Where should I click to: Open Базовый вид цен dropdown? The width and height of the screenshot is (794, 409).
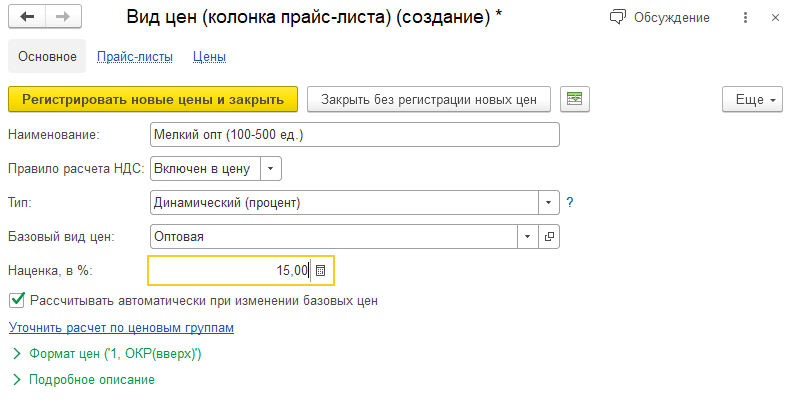pos(527,237)
